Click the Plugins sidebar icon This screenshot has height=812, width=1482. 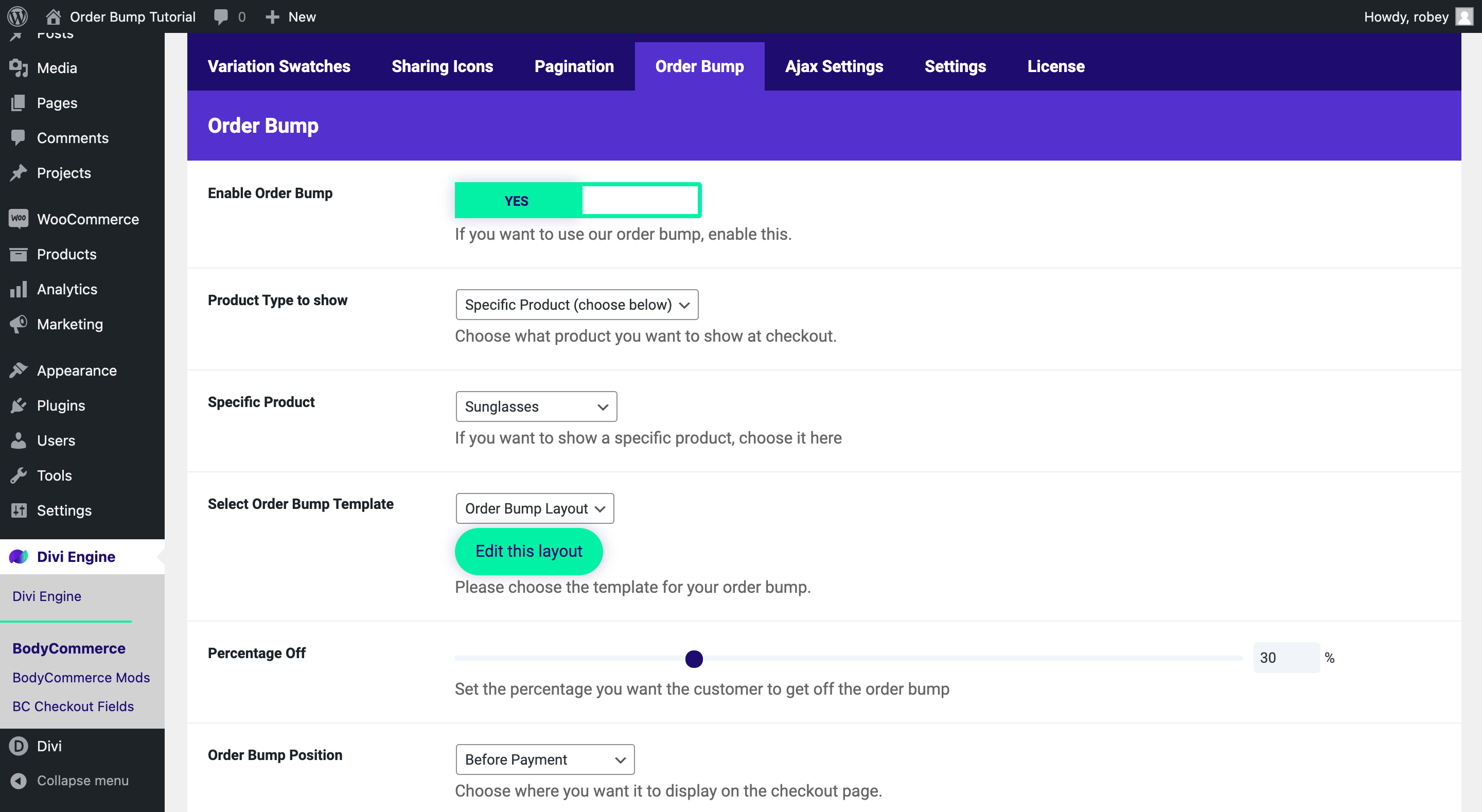(x=19, y=405)
